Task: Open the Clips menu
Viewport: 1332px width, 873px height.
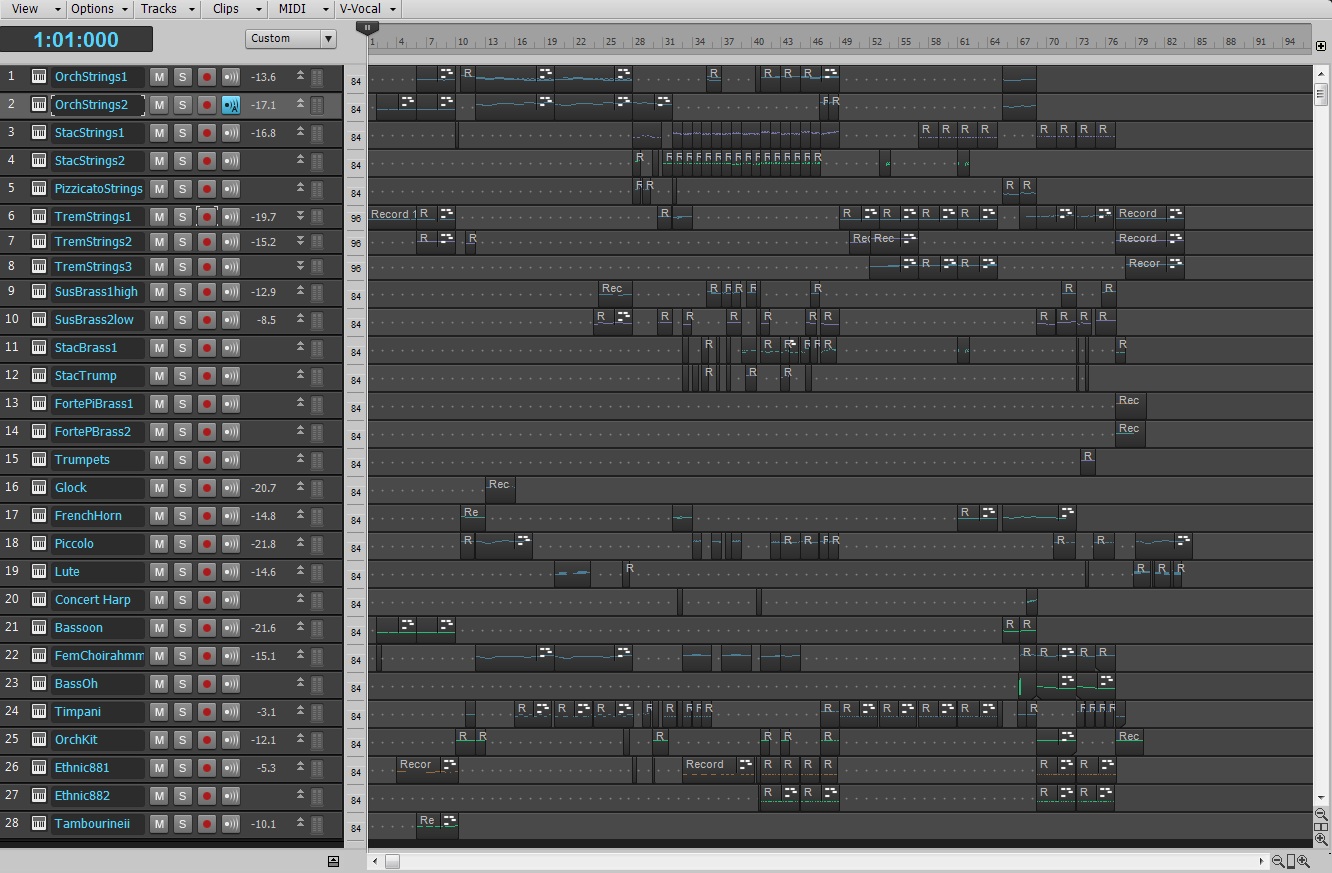Action: click(x=236, y=9)
